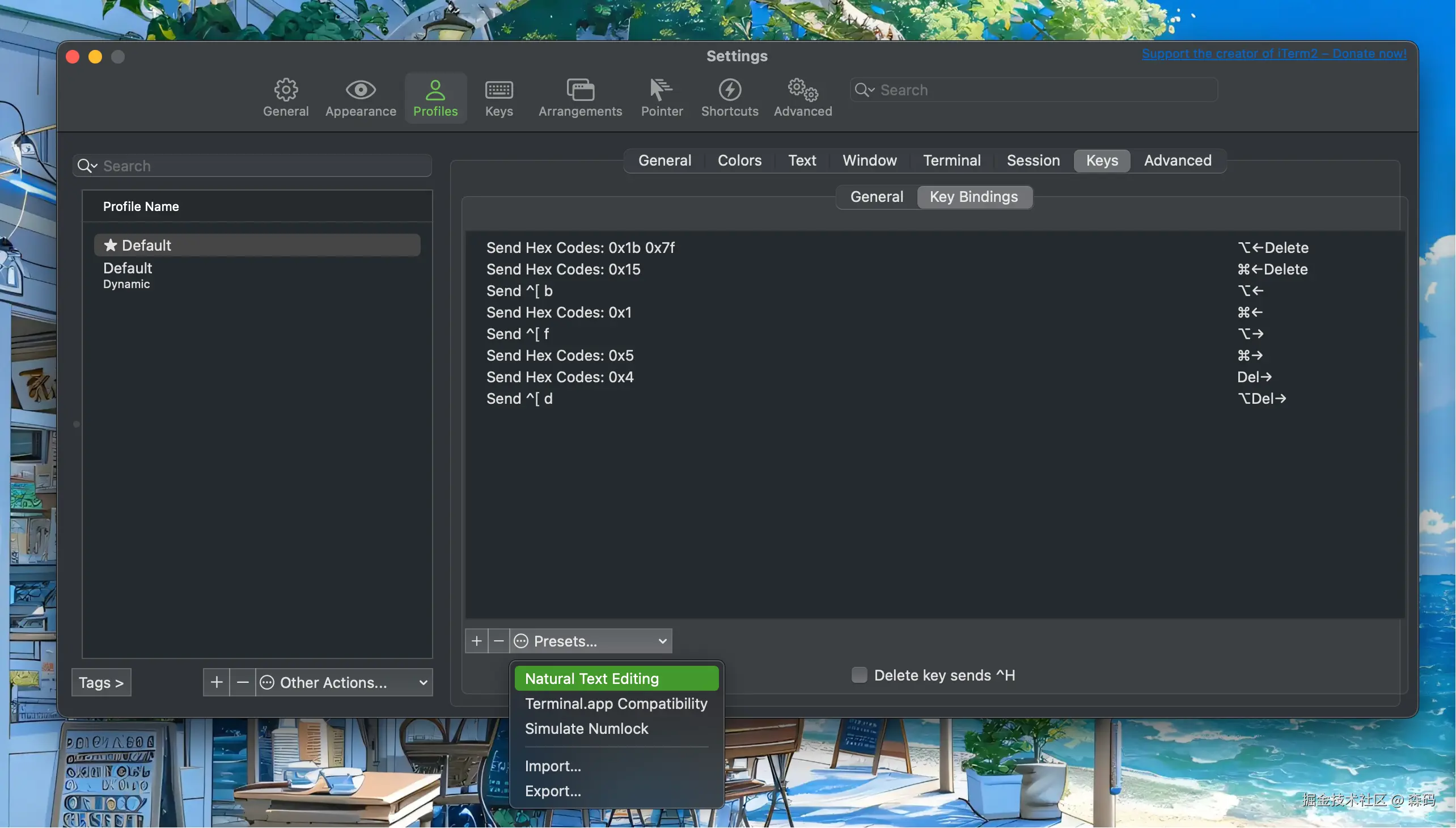This screenshot has width=1456, height=828.
Task: Expand the Tags panel button
Action: (101, 682)
